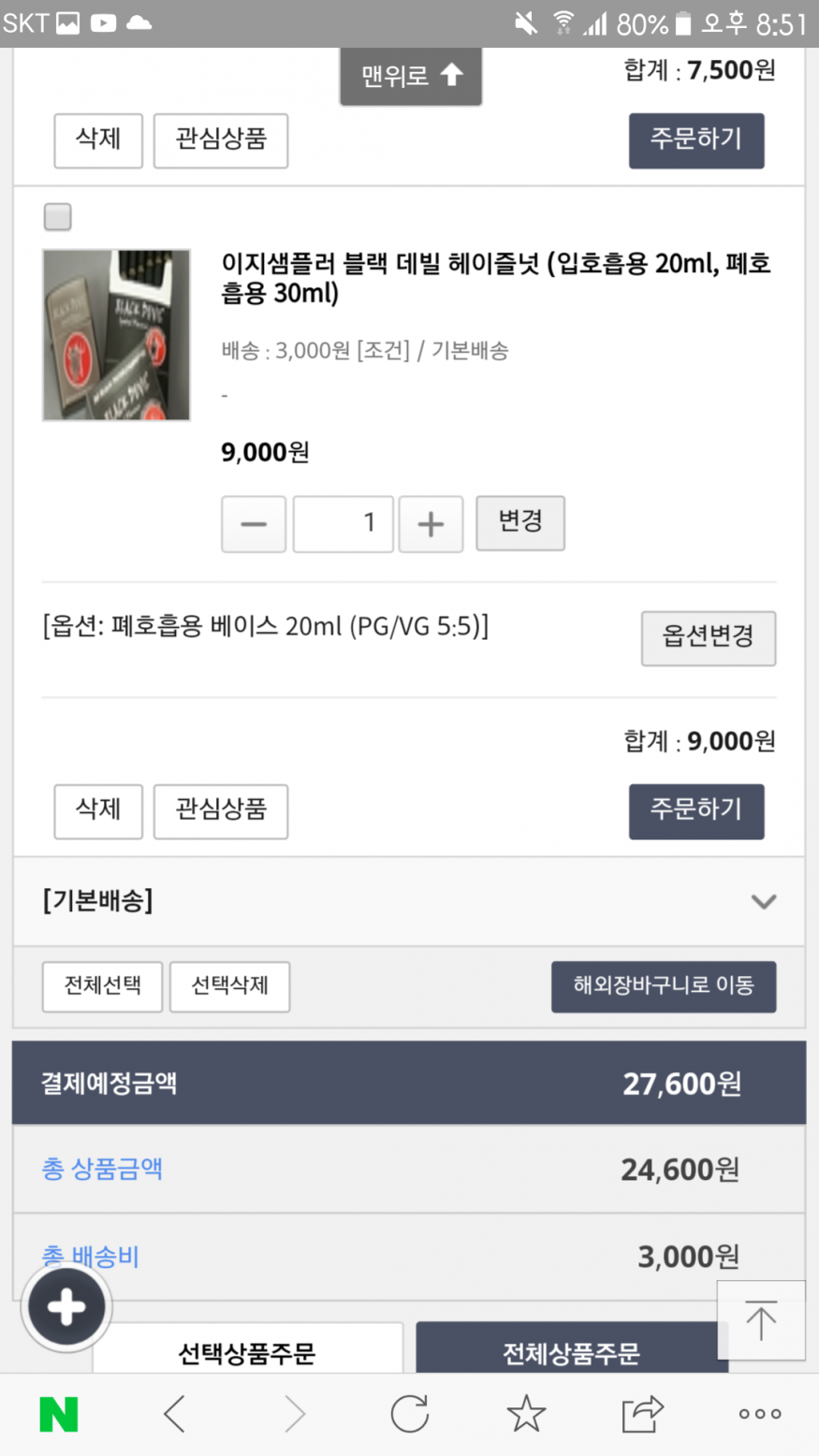
Task: Expand the 기본배송 section chevron
Action: coord(764,901)
